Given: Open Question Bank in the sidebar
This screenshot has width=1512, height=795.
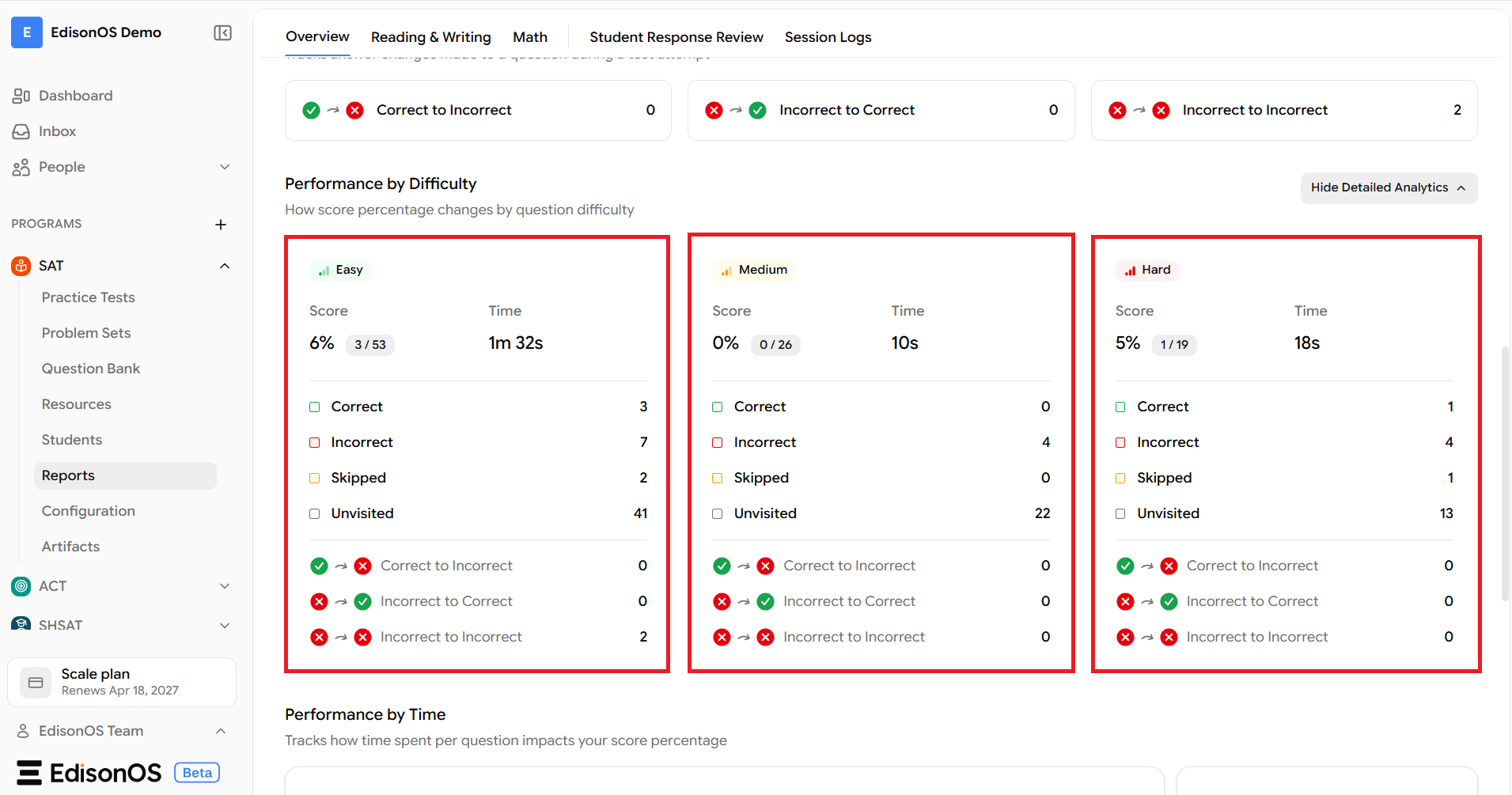Looking at the screenshot, I should 91,369.
